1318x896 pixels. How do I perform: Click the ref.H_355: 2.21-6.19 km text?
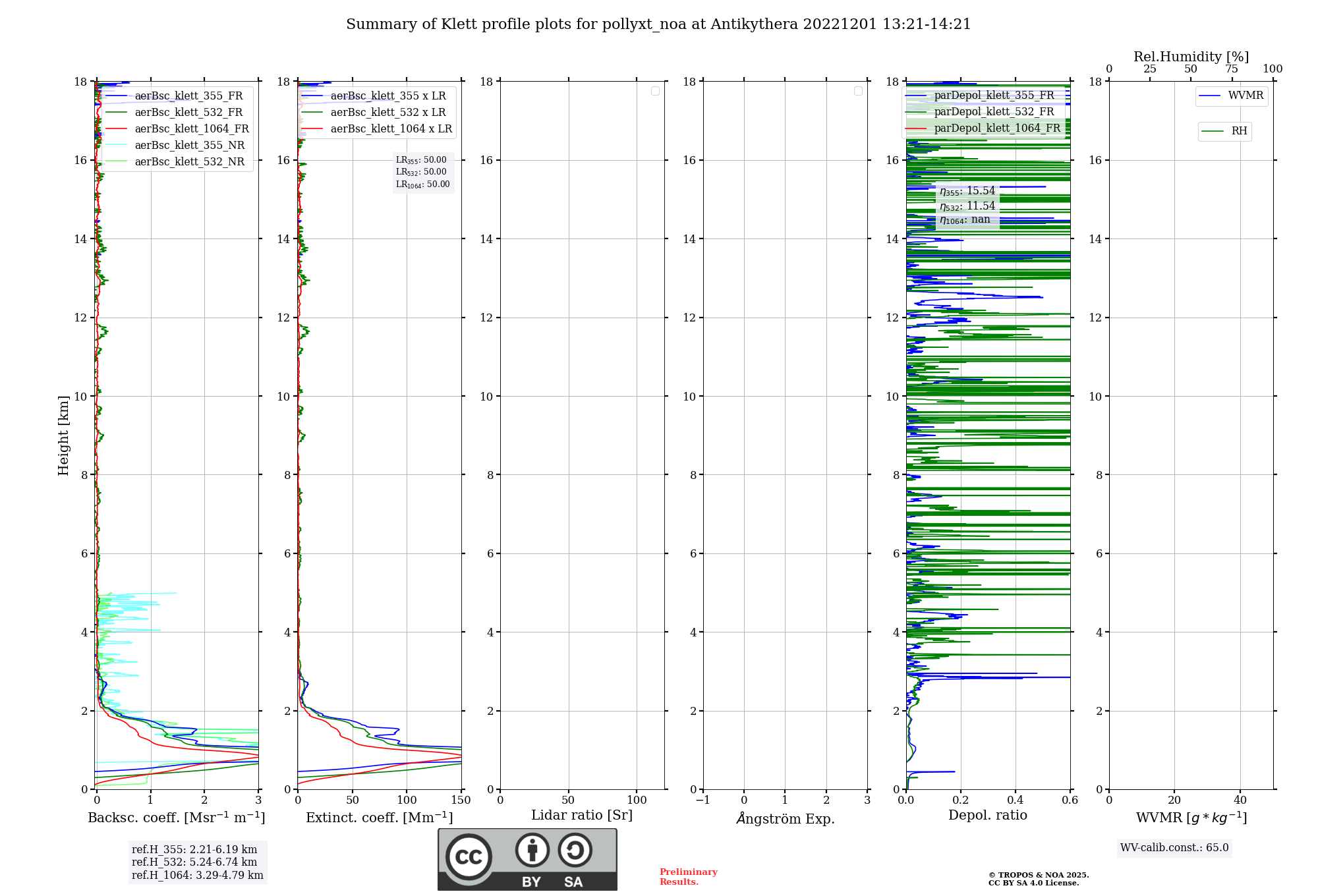[x=194, y=850]
